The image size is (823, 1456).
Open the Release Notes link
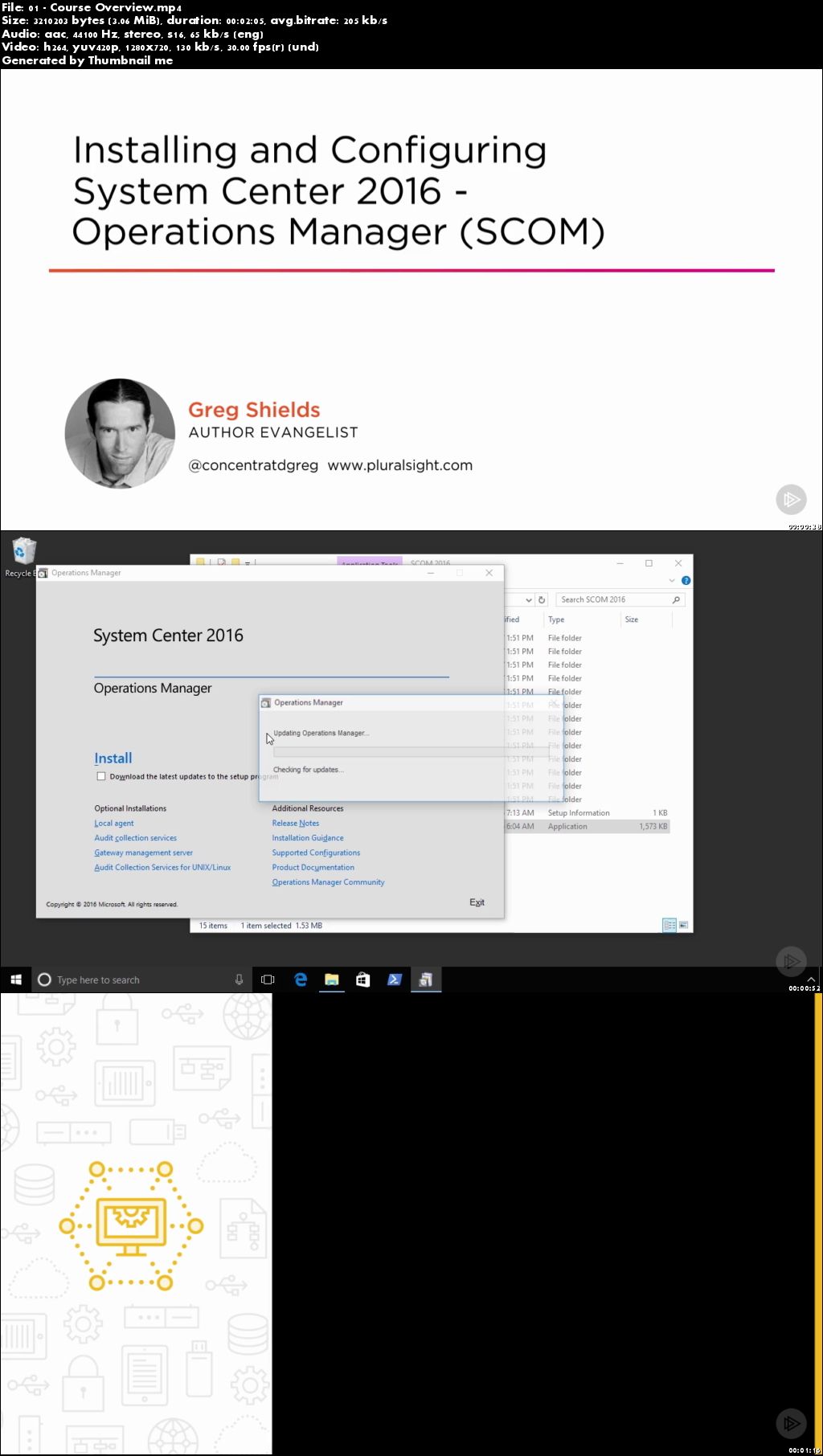click(x=296, y=823)
